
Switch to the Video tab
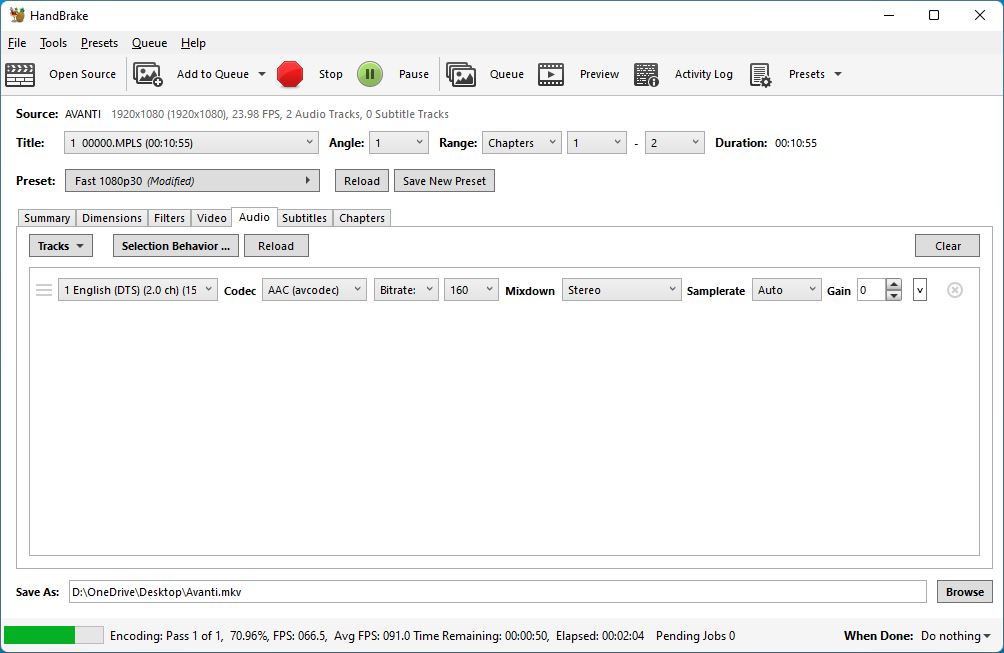coord(211,218)
